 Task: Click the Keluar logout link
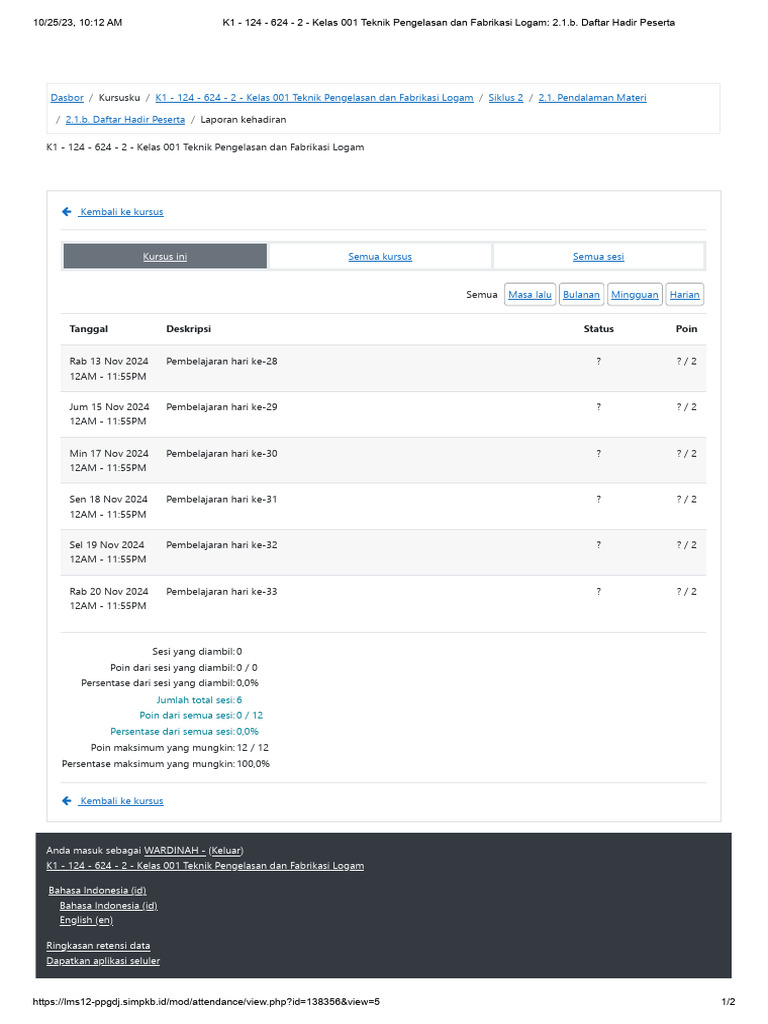coord(226,850)
